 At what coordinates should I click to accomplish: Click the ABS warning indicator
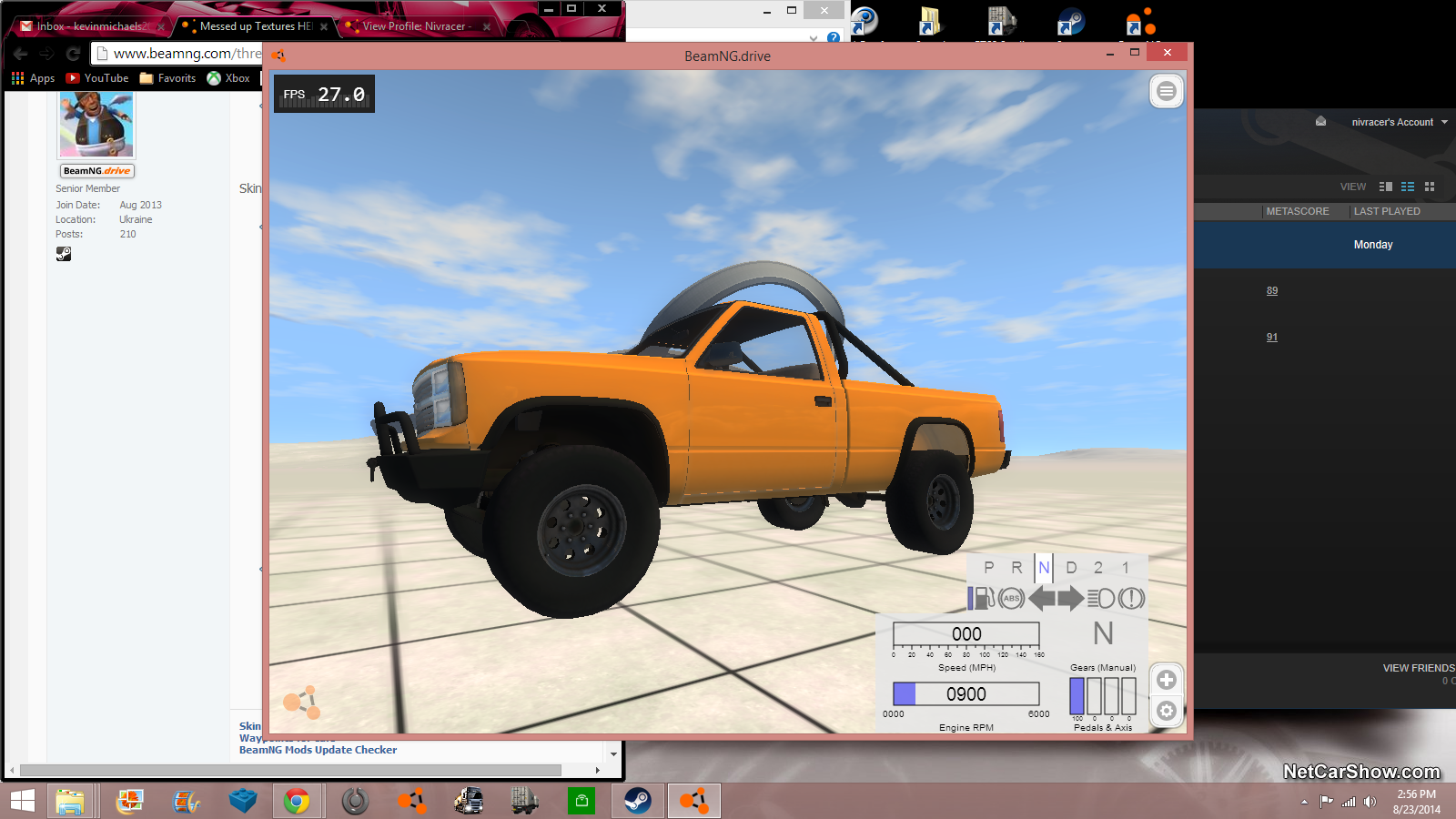1011,598
